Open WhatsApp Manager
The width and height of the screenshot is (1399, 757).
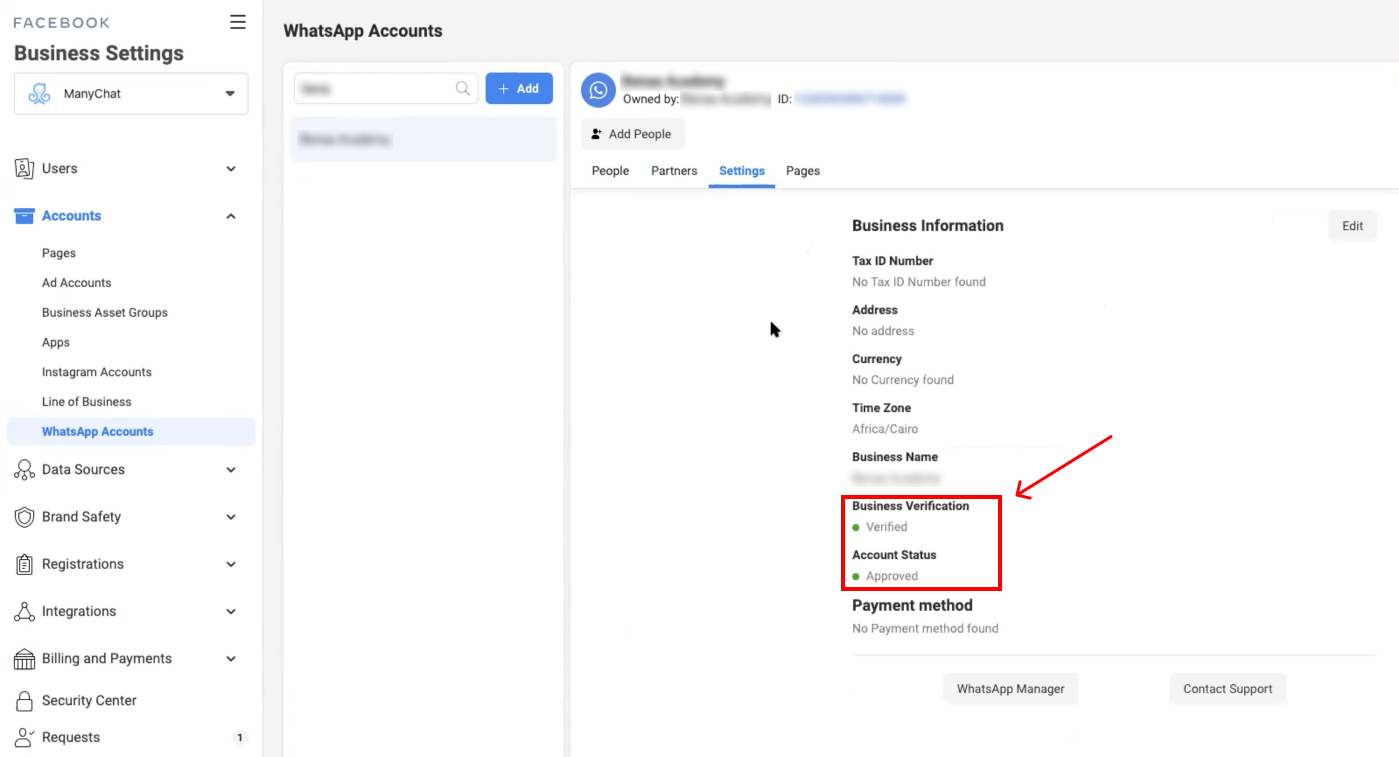point(1010,689)
